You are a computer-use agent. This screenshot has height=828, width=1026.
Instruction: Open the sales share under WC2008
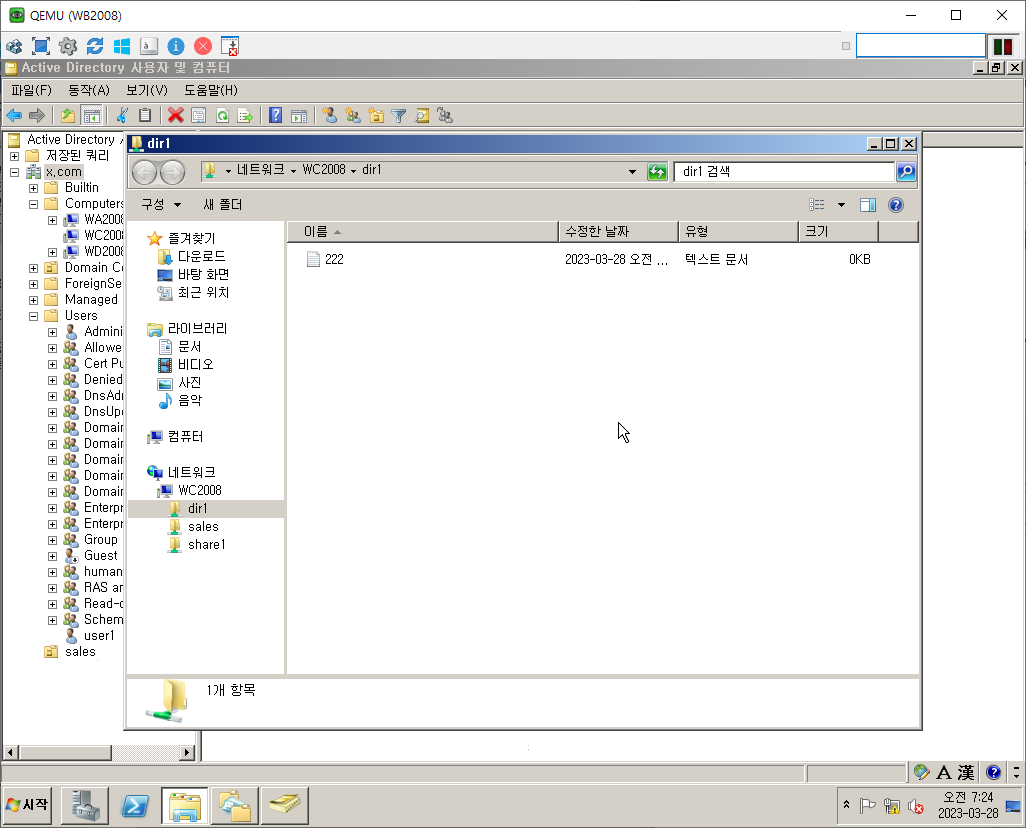(203, 526)
